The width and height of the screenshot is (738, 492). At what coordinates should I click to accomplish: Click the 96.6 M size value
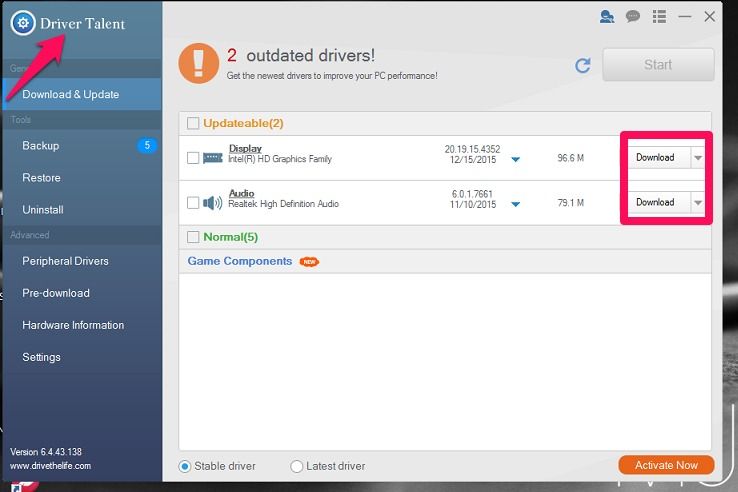[570, 158]
